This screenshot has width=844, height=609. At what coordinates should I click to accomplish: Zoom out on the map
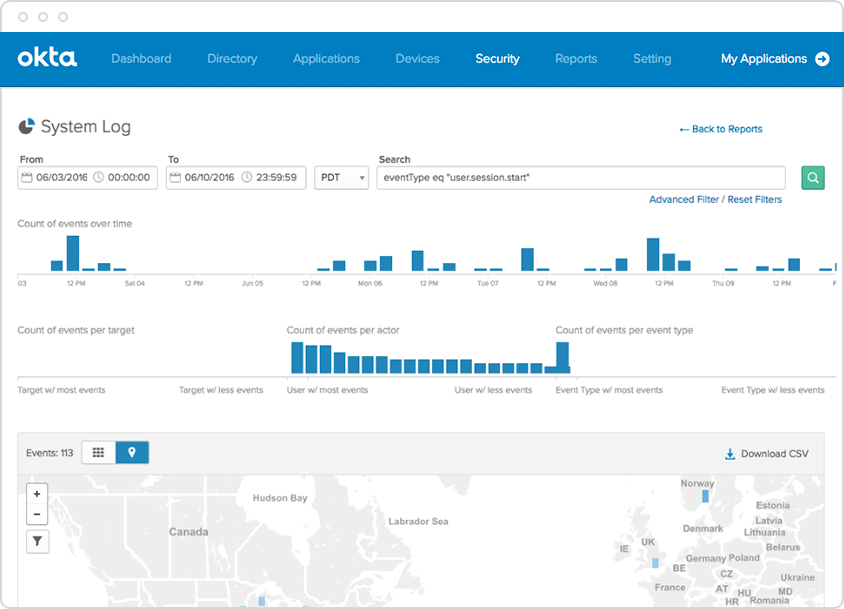37,514
